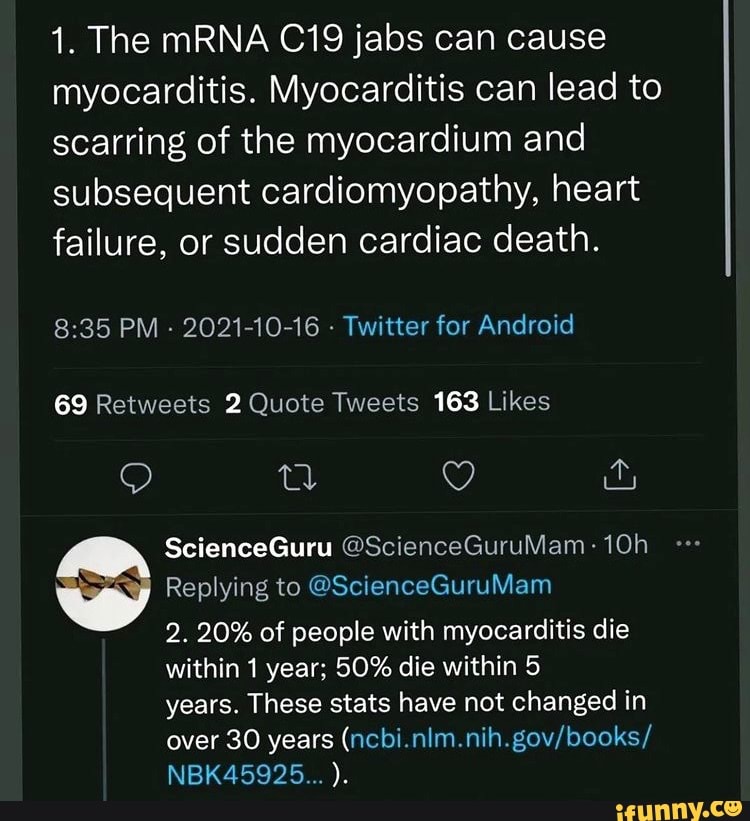Share the tweet via the upload icon
750x821 pixels.
(619, 477)
